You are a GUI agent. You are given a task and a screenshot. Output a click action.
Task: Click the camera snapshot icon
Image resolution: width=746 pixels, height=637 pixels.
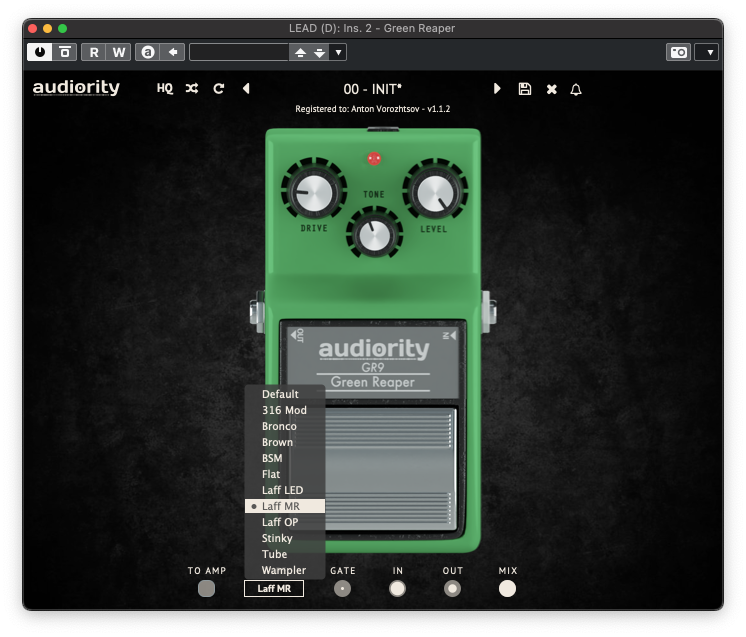[678, 52]
